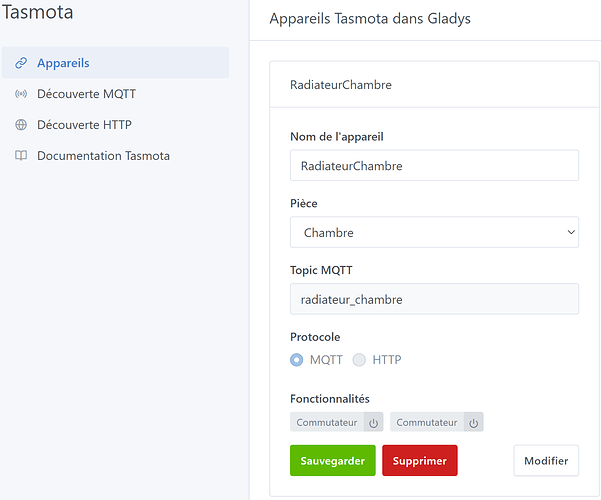Screen dimensions: 601x500
Task: Click the Protocole label
Action: tap(315, 337)
